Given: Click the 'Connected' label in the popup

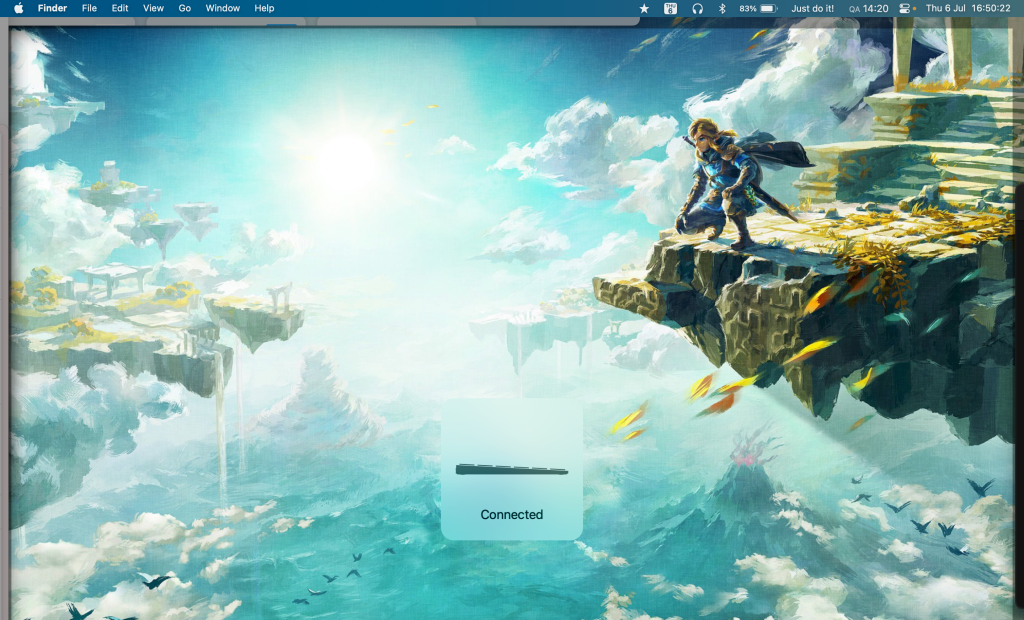Looking at the screenshot, I should (511, 515).
